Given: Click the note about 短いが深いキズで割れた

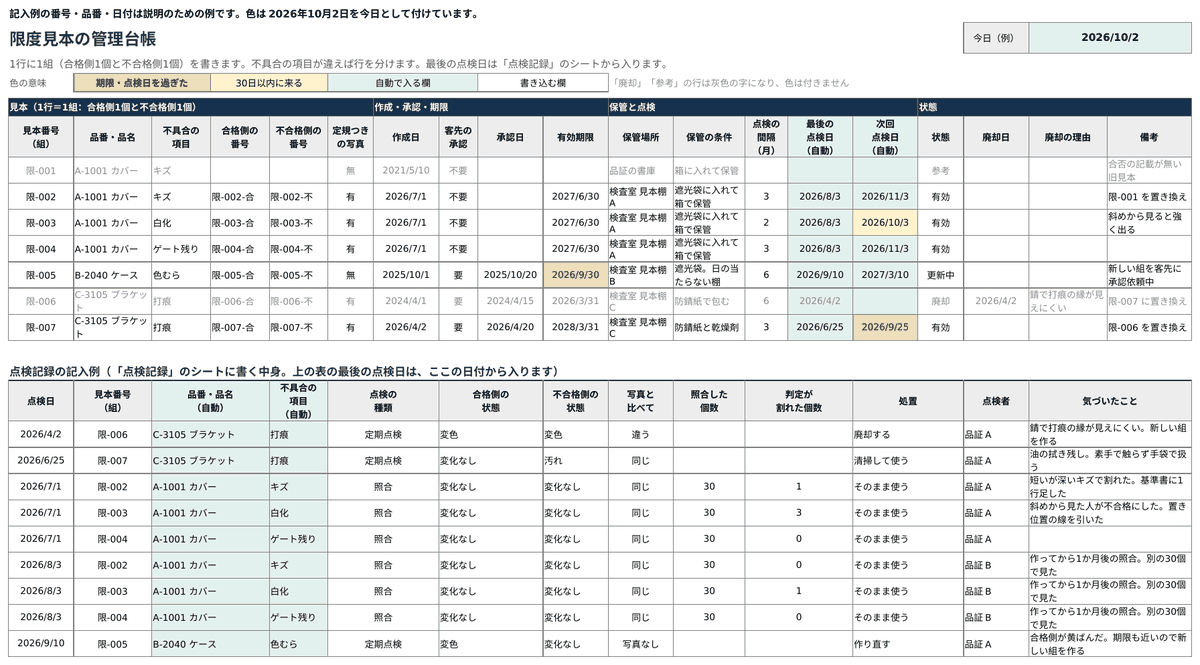Looking at the screenshot, I should (x=1110, y=487).
